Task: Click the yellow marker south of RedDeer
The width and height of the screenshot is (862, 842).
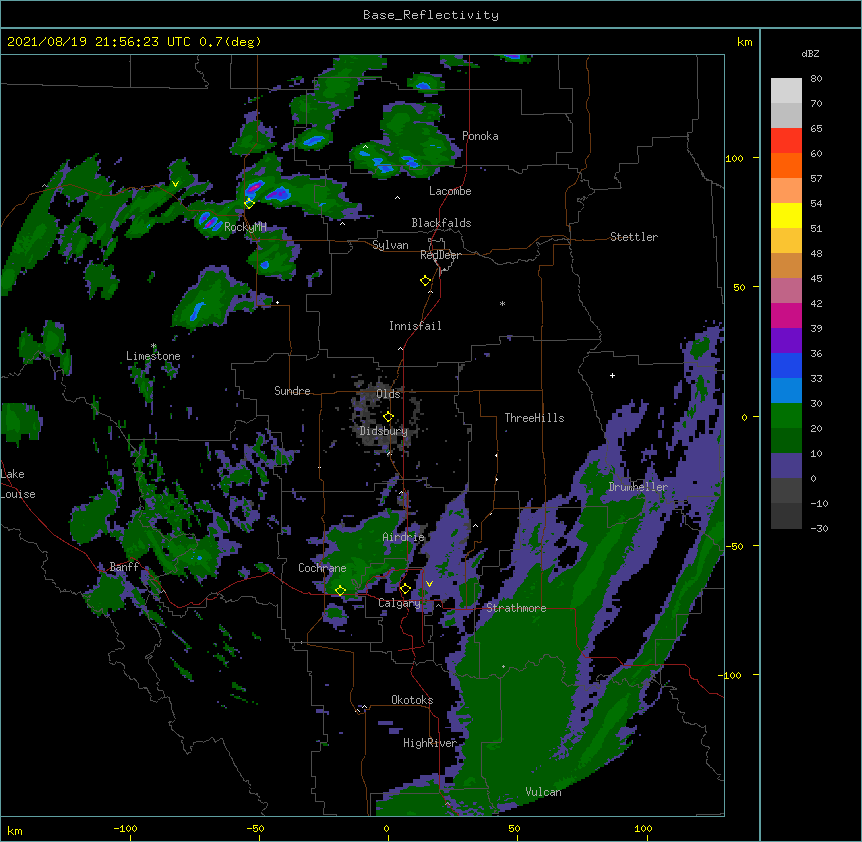Action: pyautogui.click(x=426, y=281)
